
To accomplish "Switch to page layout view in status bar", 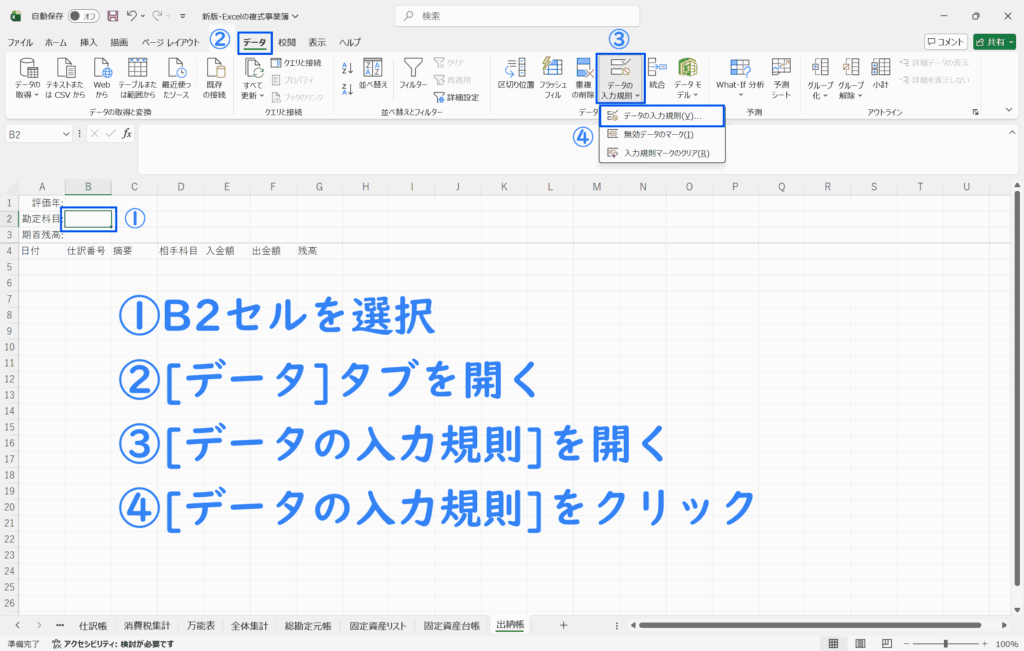I will (x=858, y=644).
